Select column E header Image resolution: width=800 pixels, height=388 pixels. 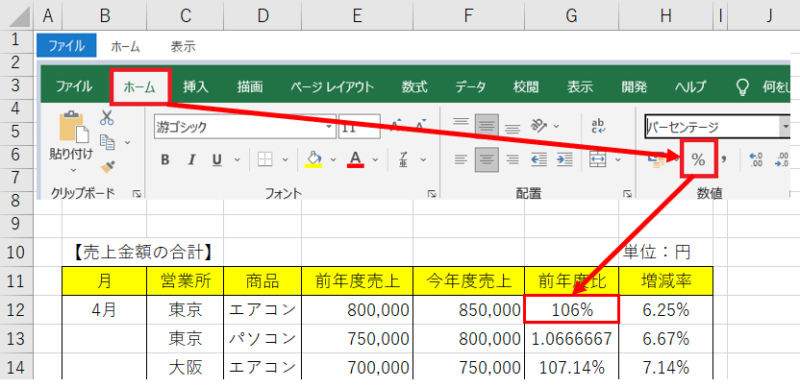(357, 16)
